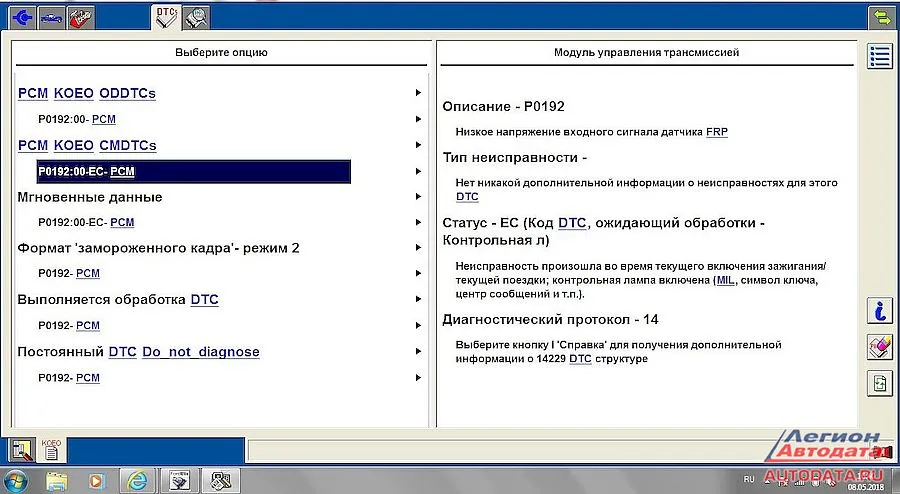Click 'Тип неисправности -' heading

pos(514,157)
